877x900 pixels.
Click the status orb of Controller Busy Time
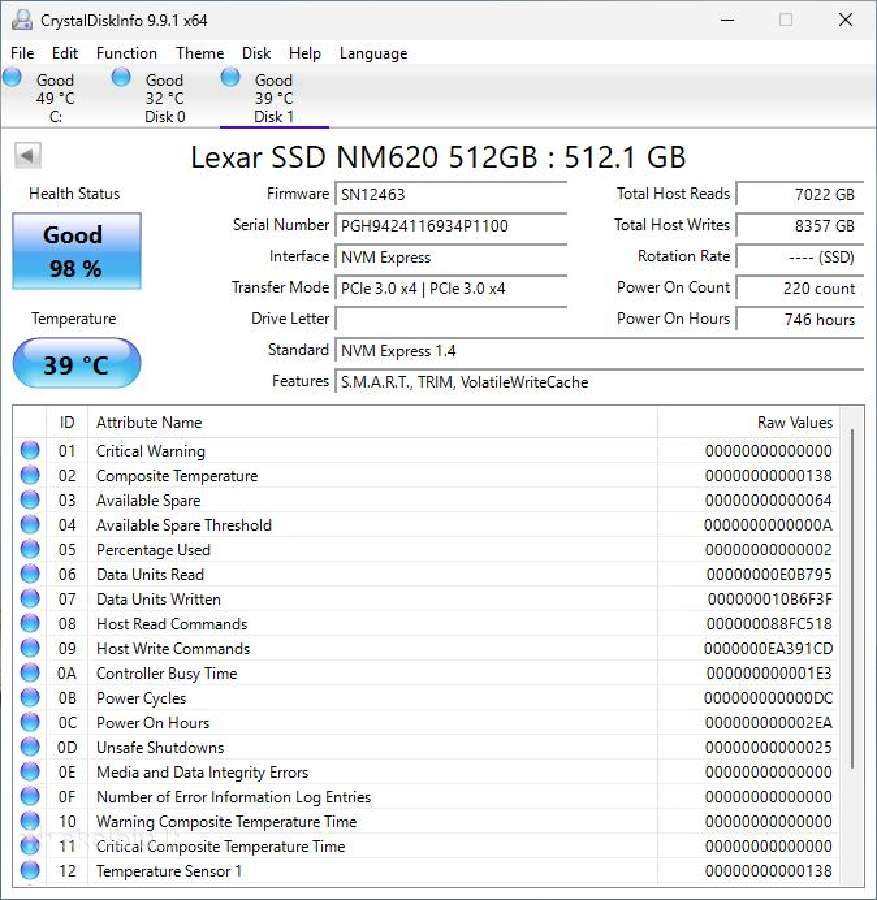tap(30, 672)
